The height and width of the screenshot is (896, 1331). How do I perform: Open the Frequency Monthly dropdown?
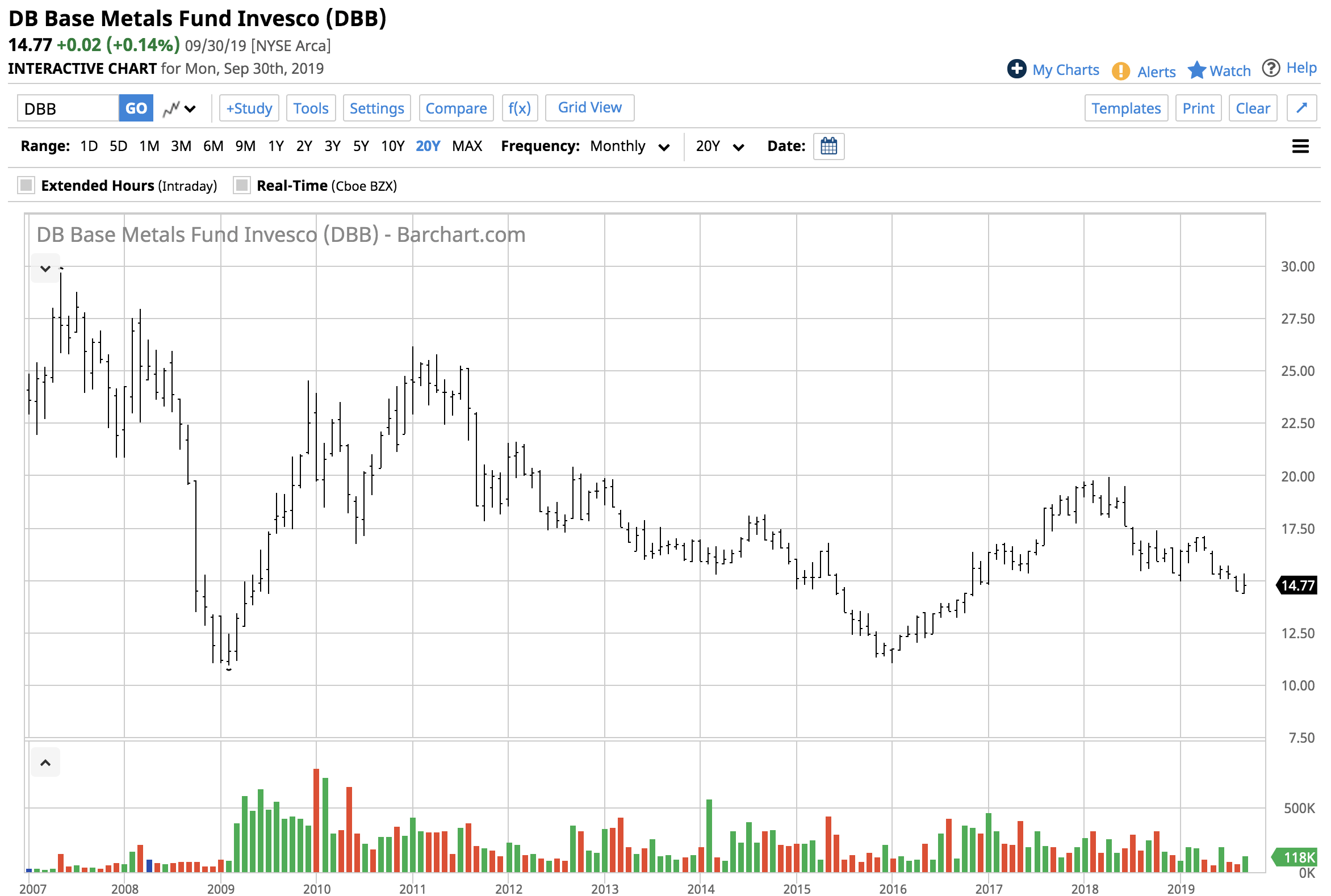tap(629, 146)
